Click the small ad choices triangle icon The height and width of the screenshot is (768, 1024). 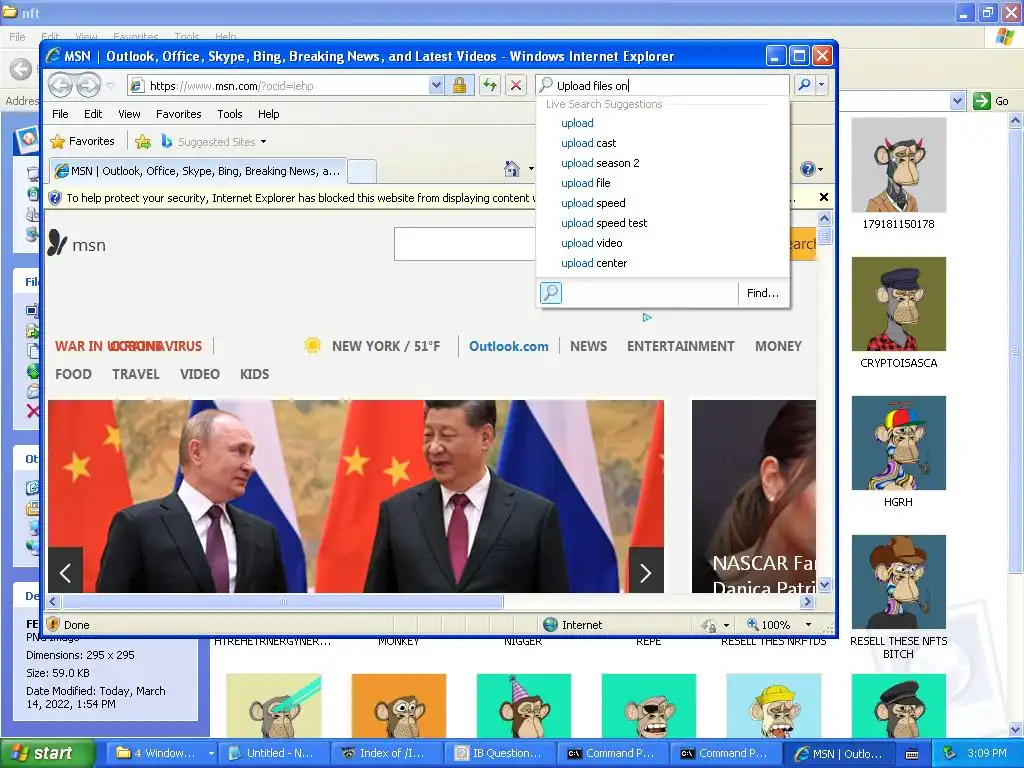(x=647, y=317)
